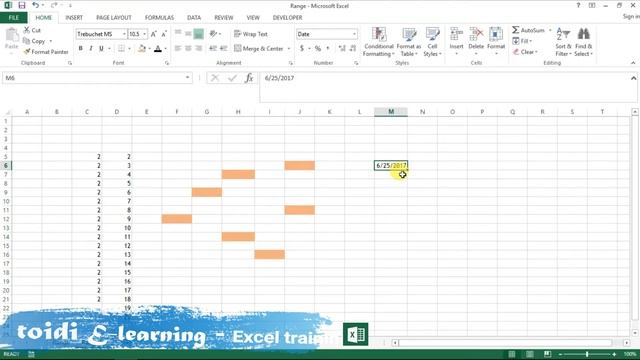The width and height of the screenshot is (640, 360).
Task: Open the Format cells menu in Cells group
Action: [x=496, y=41]
